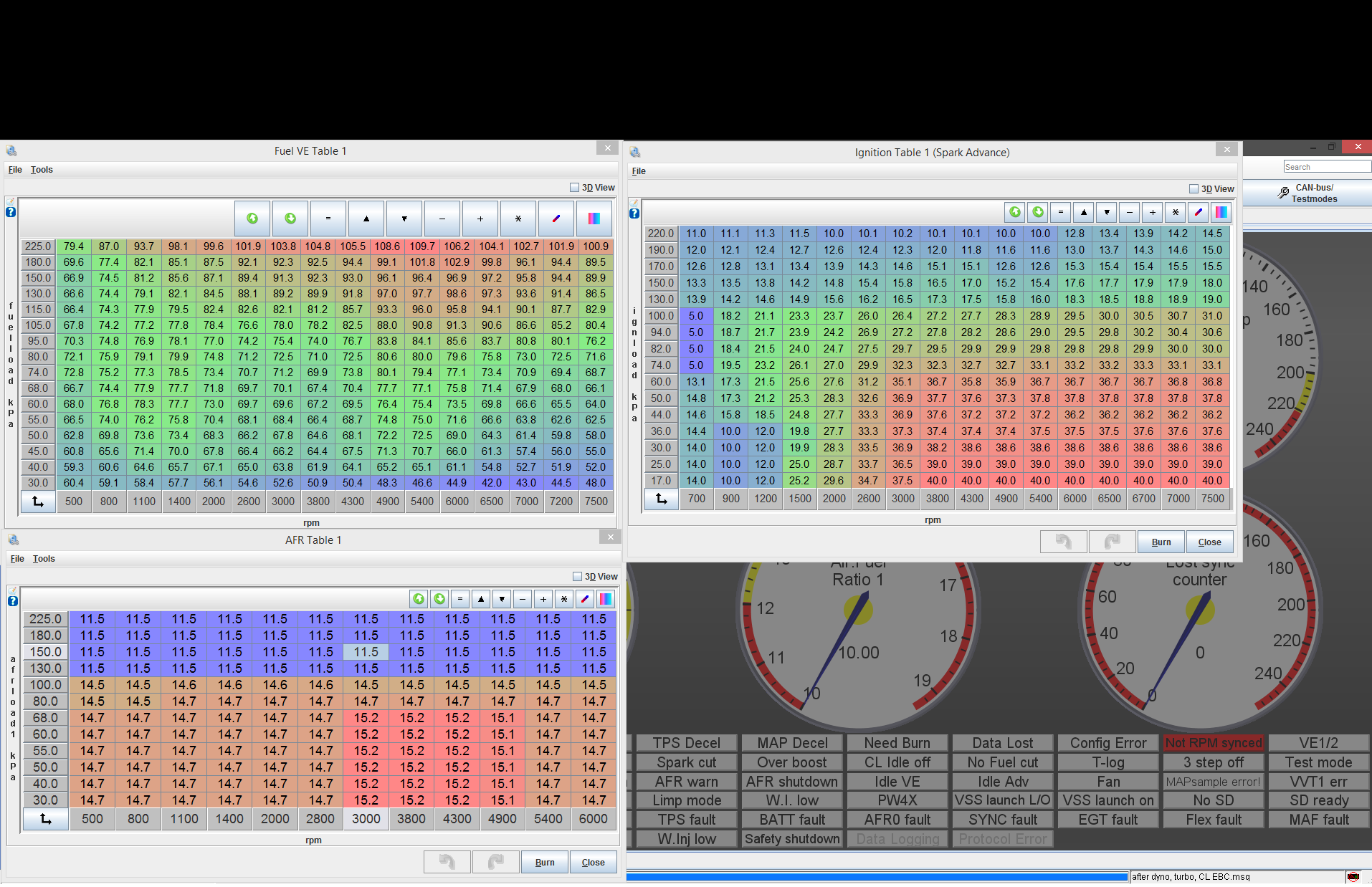This screenshot has width=1372, height=887.
Task: Enable 3D View in Fuel VE Table
Action: 574,187
